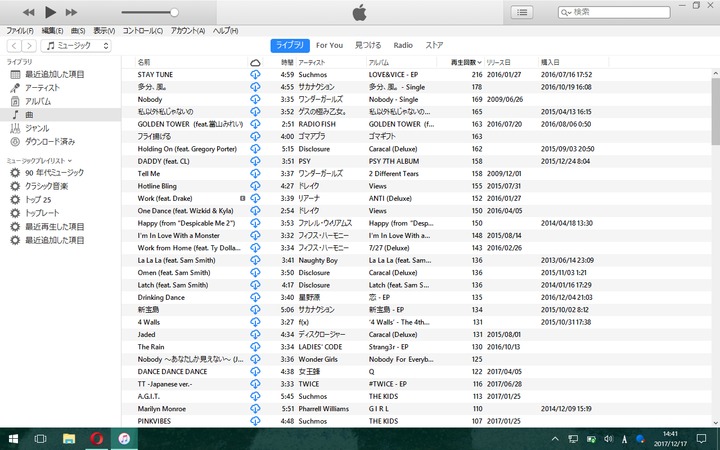
Task: Adjust the volume slider knob
Action: (x=174, y=12)
